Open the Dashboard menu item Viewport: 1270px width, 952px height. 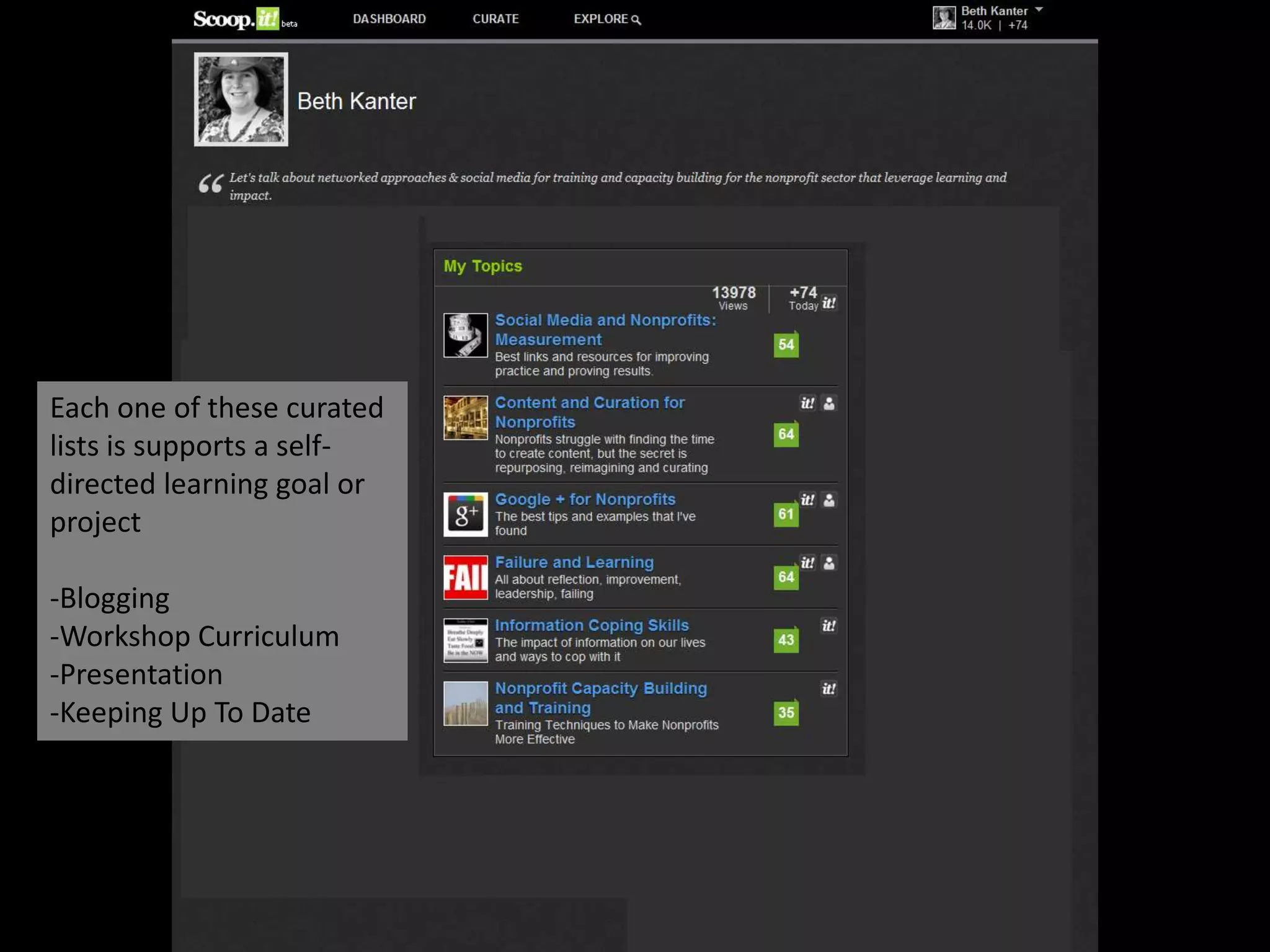tap(389, 19)
